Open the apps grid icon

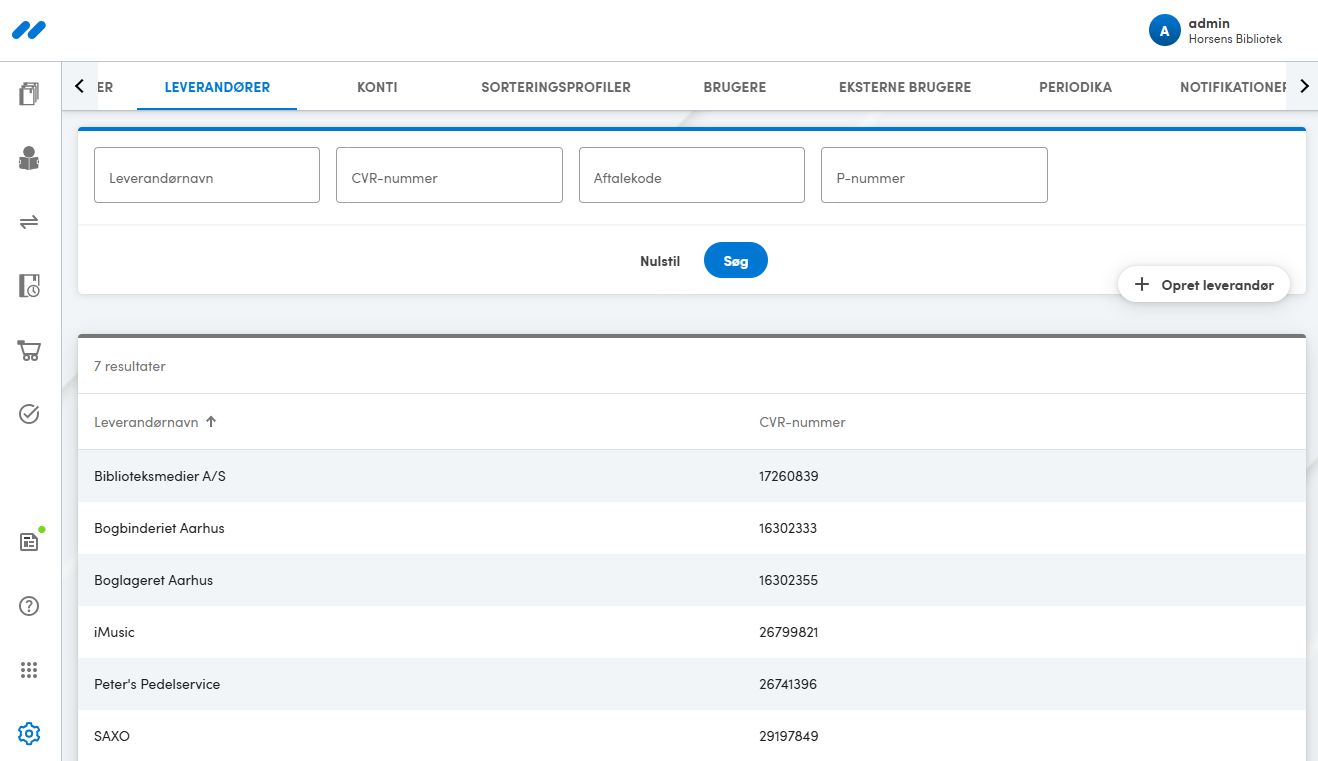tap(29, 670)
